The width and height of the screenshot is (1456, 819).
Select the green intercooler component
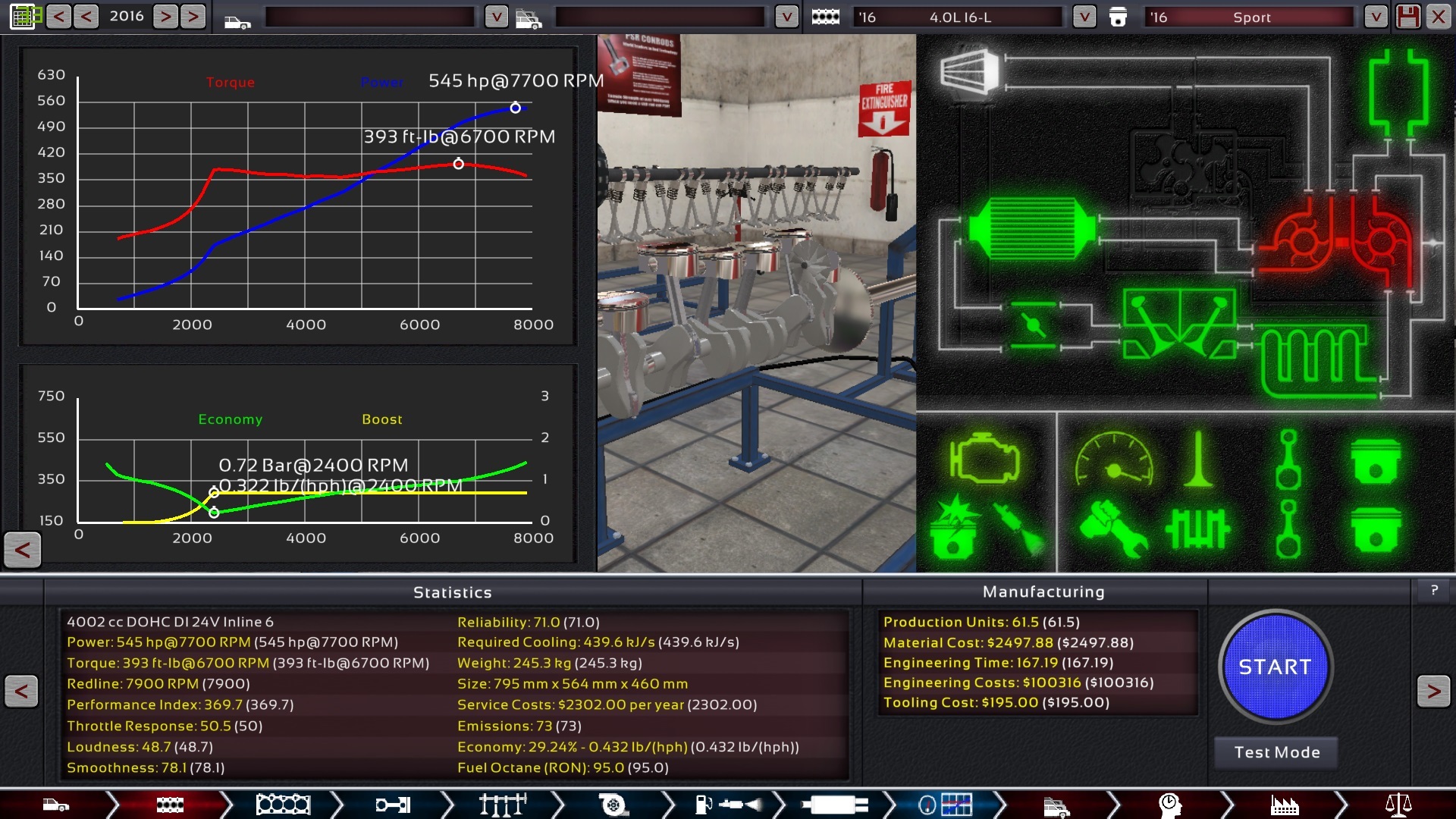1033,228
